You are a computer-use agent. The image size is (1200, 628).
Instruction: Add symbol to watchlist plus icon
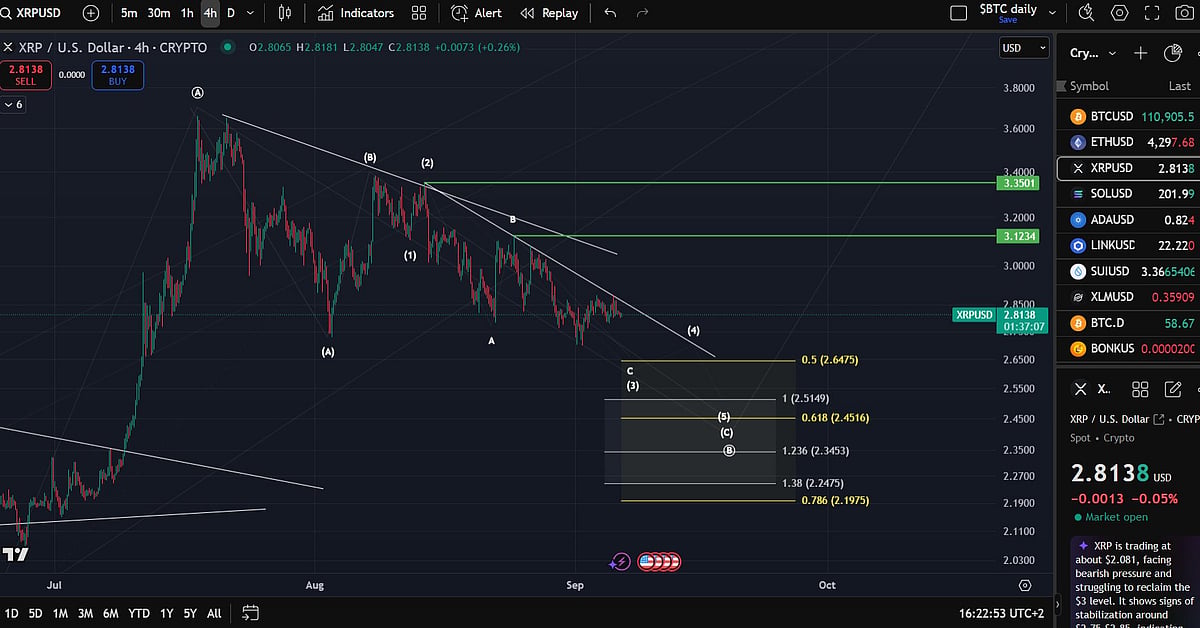(x=1140, y=53)
